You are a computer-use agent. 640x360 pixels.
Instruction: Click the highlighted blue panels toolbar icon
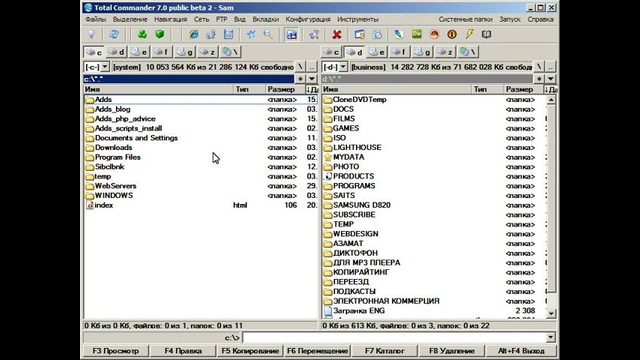click(291, 34)
